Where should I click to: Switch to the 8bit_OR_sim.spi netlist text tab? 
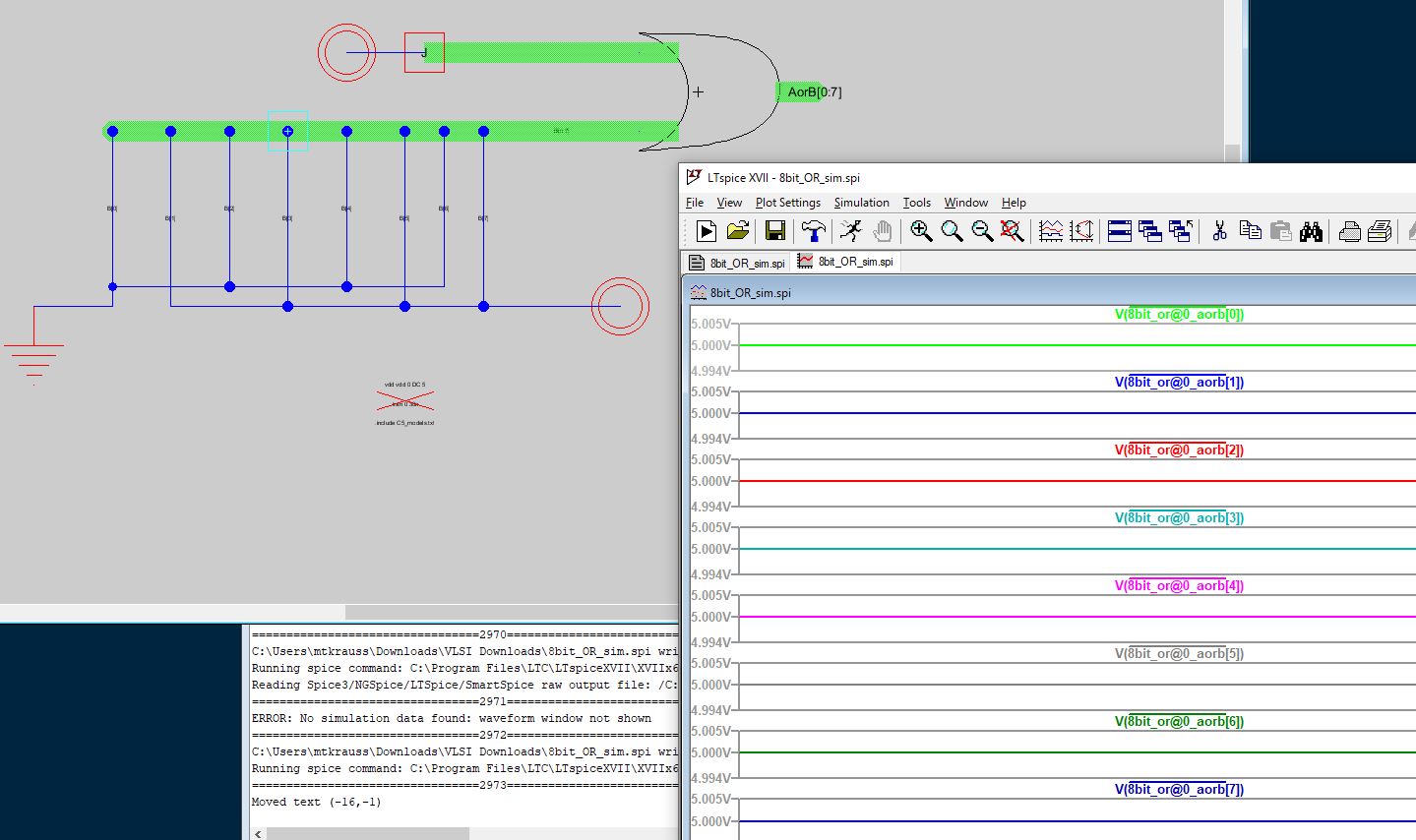click(x=738, y=263)
